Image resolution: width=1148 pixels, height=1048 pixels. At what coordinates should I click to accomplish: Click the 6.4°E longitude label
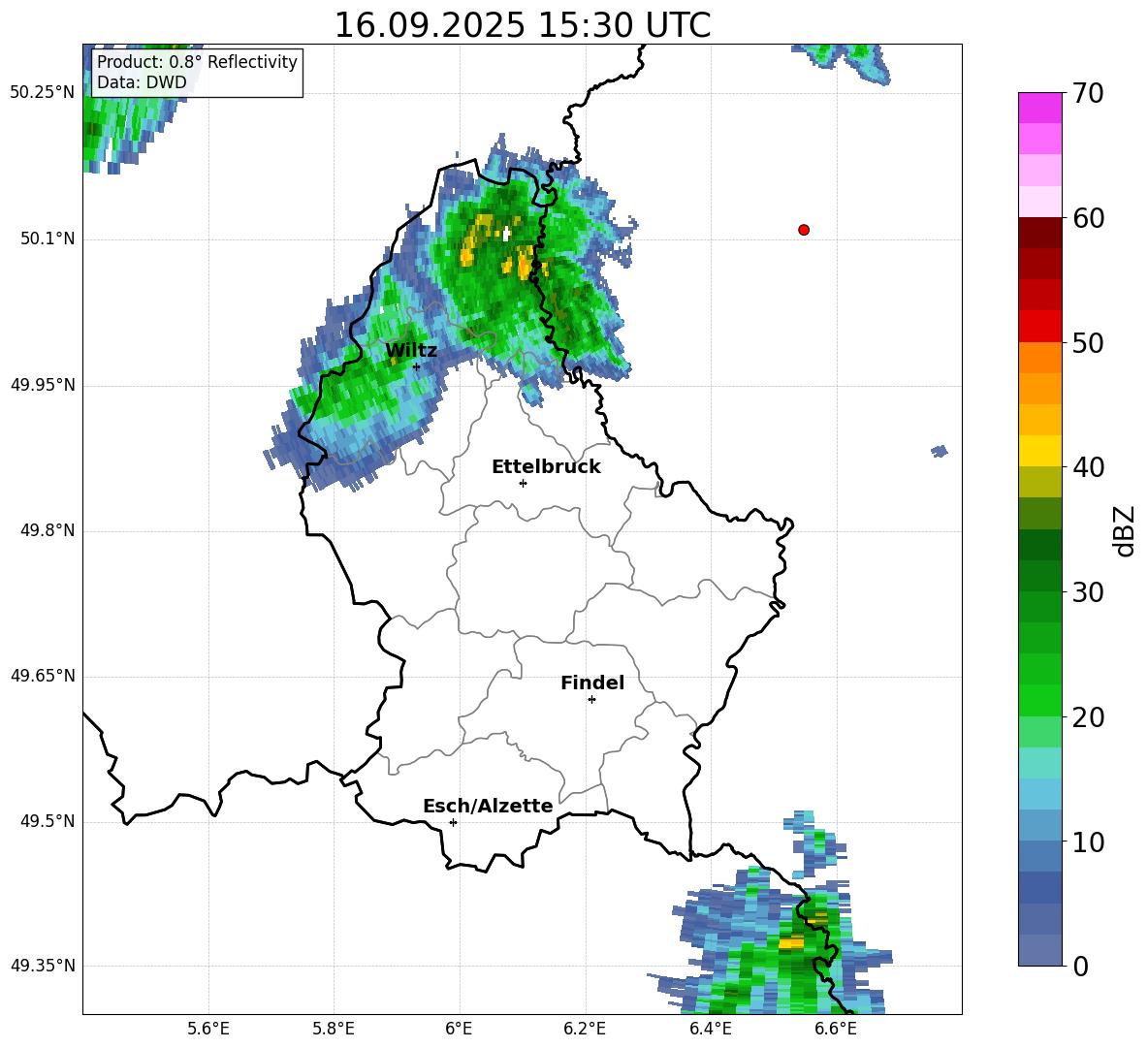(711, 1029)
